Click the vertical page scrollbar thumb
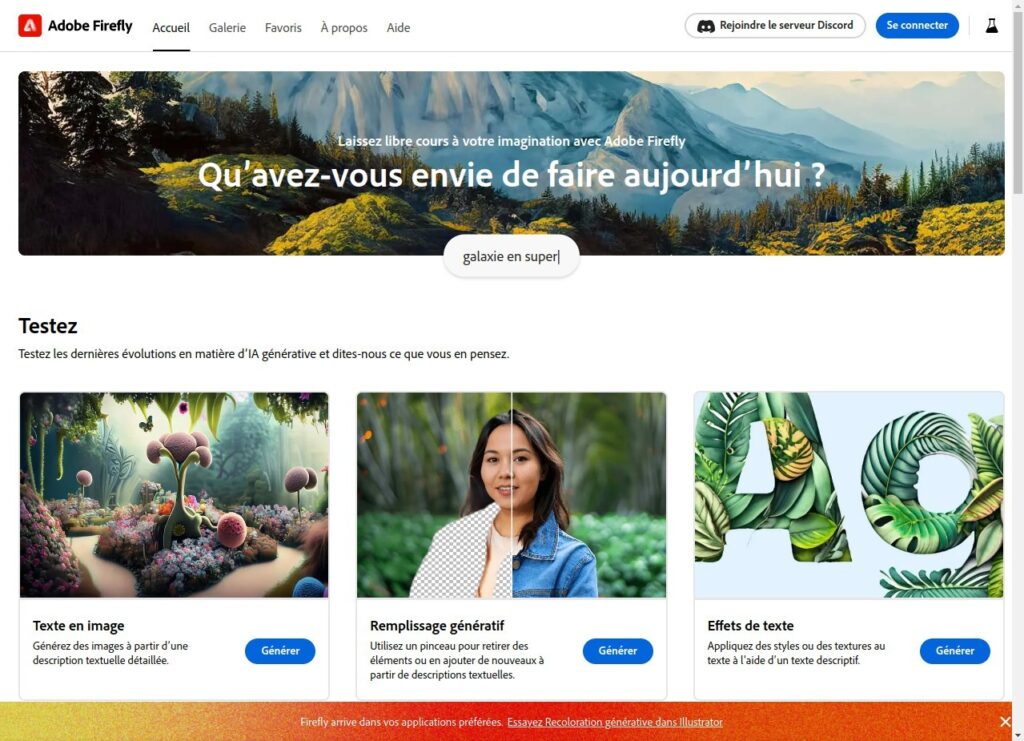Screen dimensions: 1024x741 tap(1017, 98)
